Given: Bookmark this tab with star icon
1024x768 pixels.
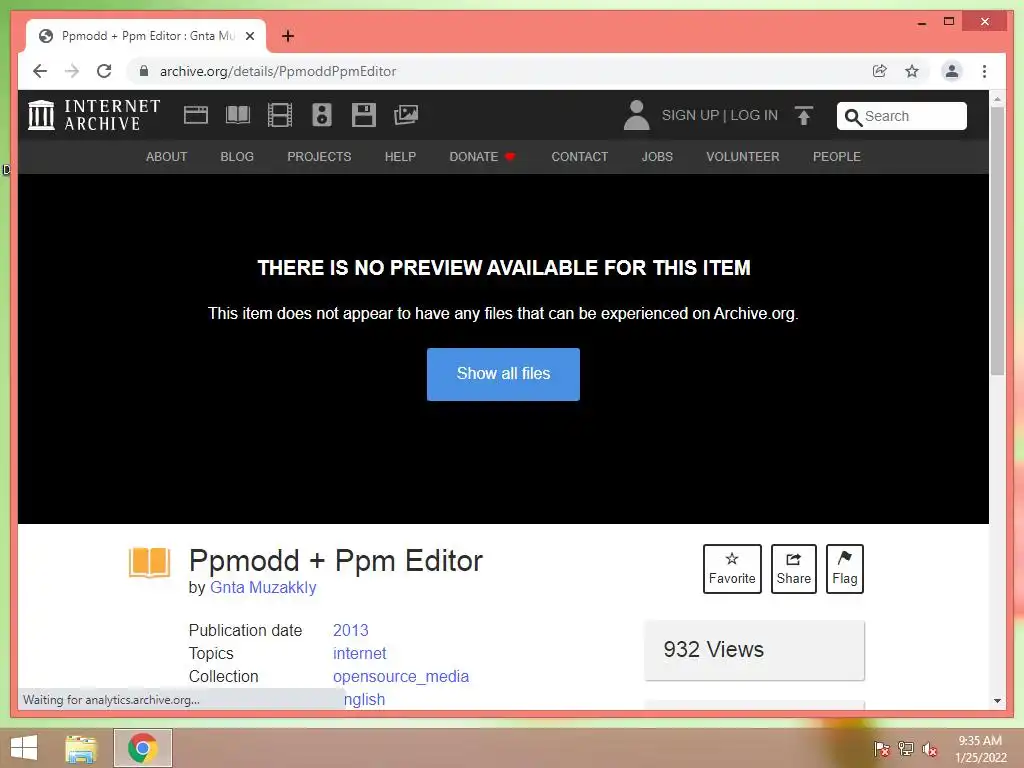Looking at the screenshot, I should click(912, 71).
